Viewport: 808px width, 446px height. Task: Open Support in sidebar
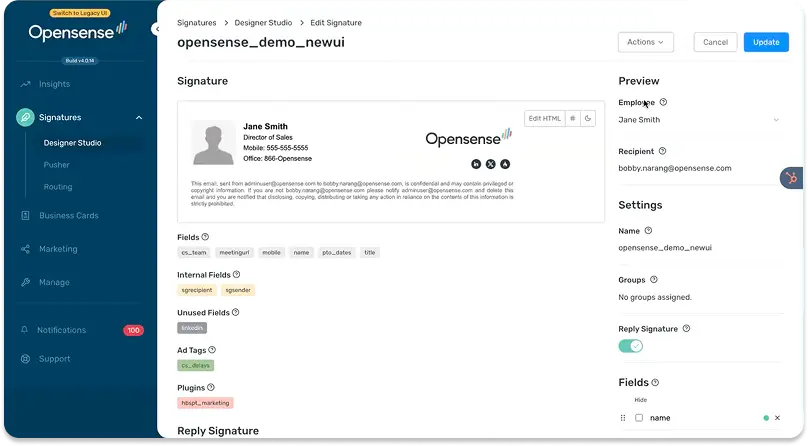[54, 359]
